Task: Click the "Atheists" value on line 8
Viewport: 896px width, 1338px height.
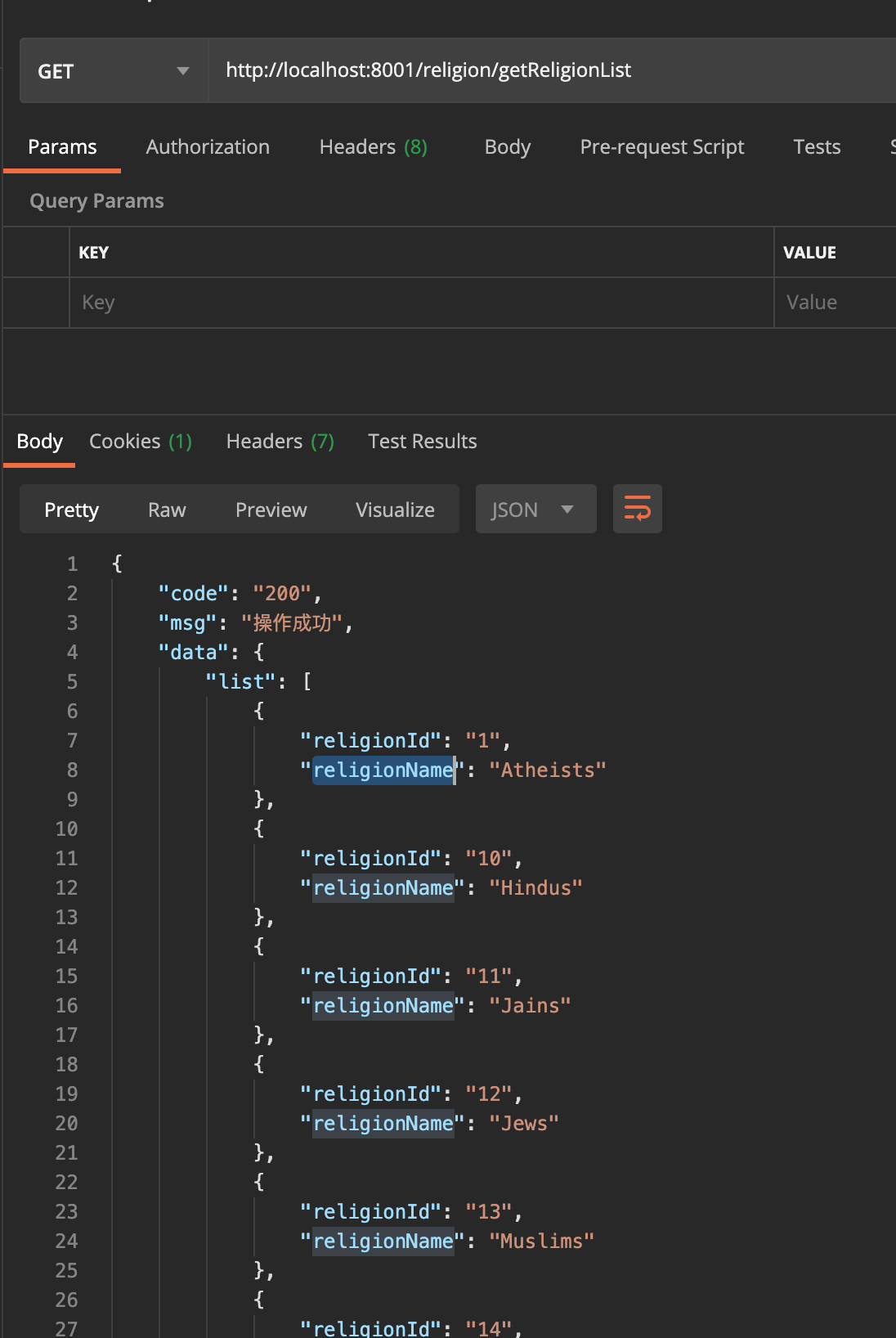Action: click(548, 770)
